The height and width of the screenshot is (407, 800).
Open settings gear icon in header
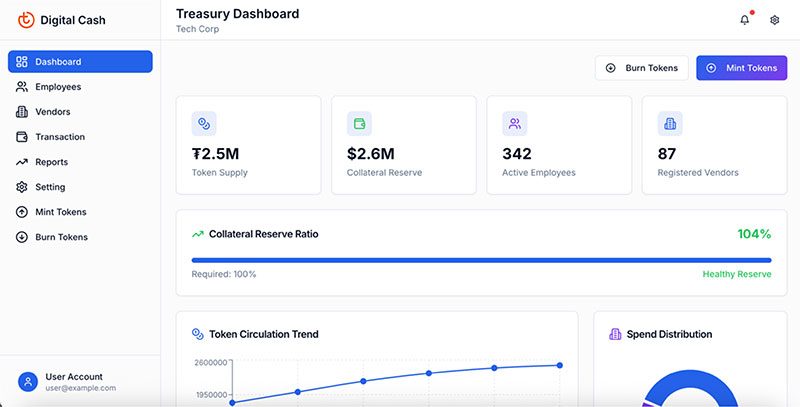pyautogui.click(x=774, y=20)
